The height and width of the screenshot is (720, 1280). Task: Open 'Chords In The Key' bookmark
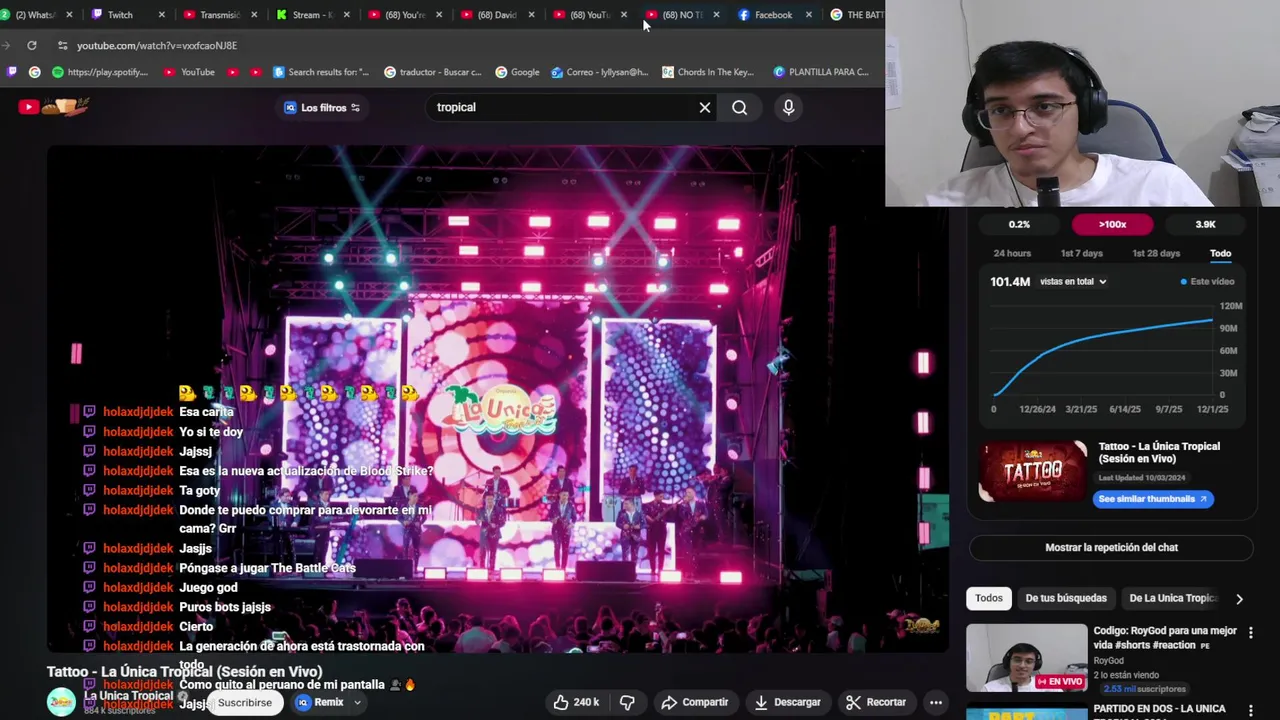(707, 72)
